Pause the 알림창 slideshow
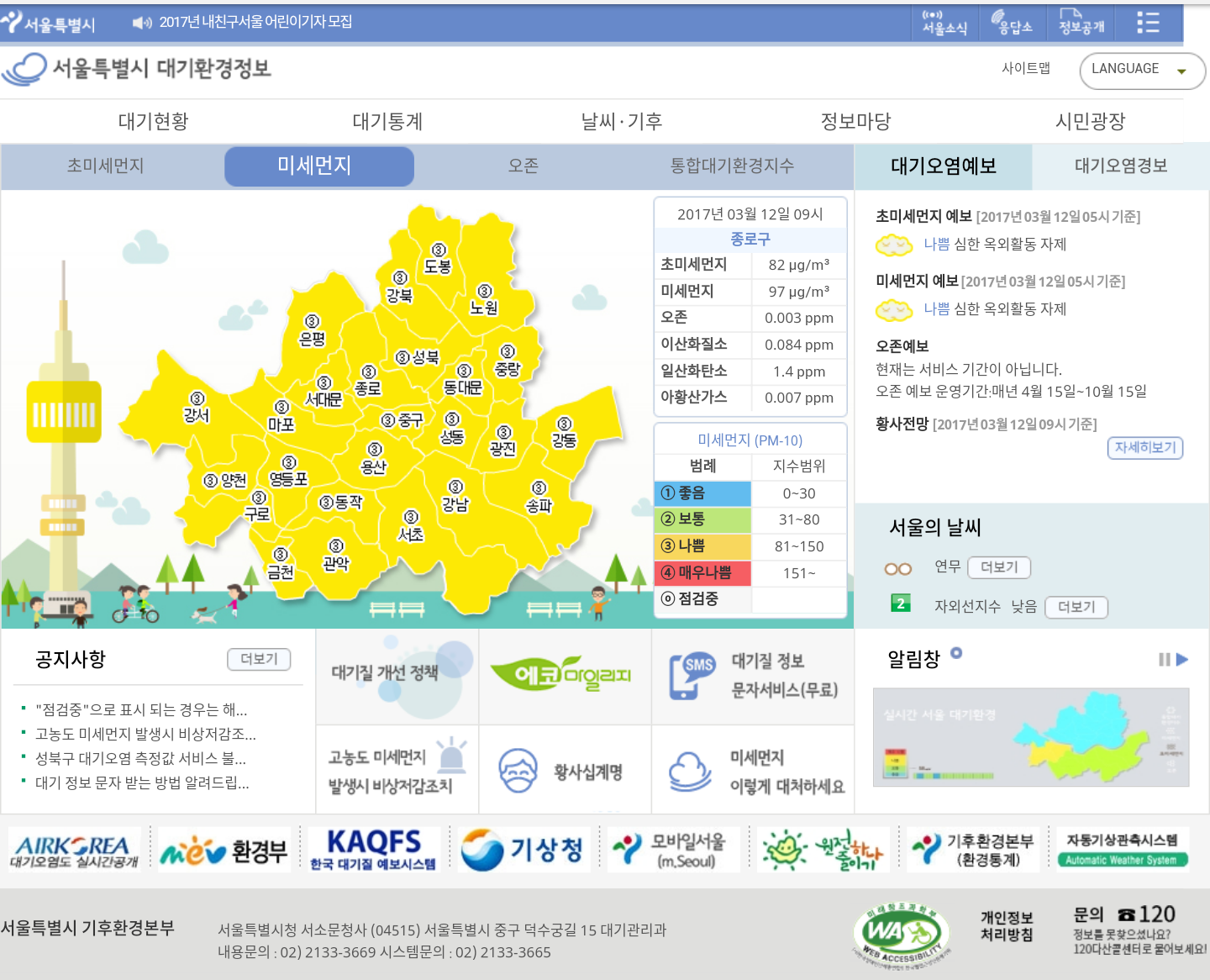 click(x=1164, y=660)
